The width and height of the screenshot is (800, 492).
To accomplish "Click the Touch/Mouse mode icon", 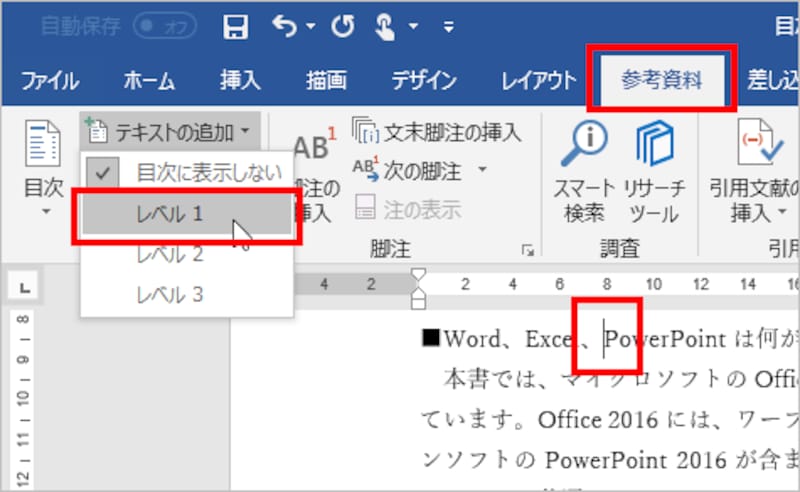I will [385, 27].
